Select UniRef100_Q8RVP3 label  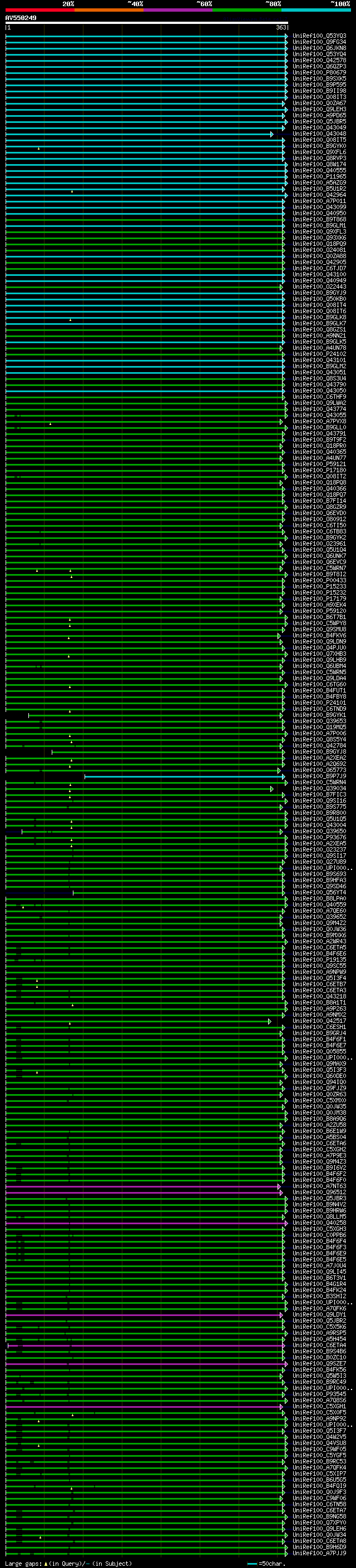pos(319,159)
